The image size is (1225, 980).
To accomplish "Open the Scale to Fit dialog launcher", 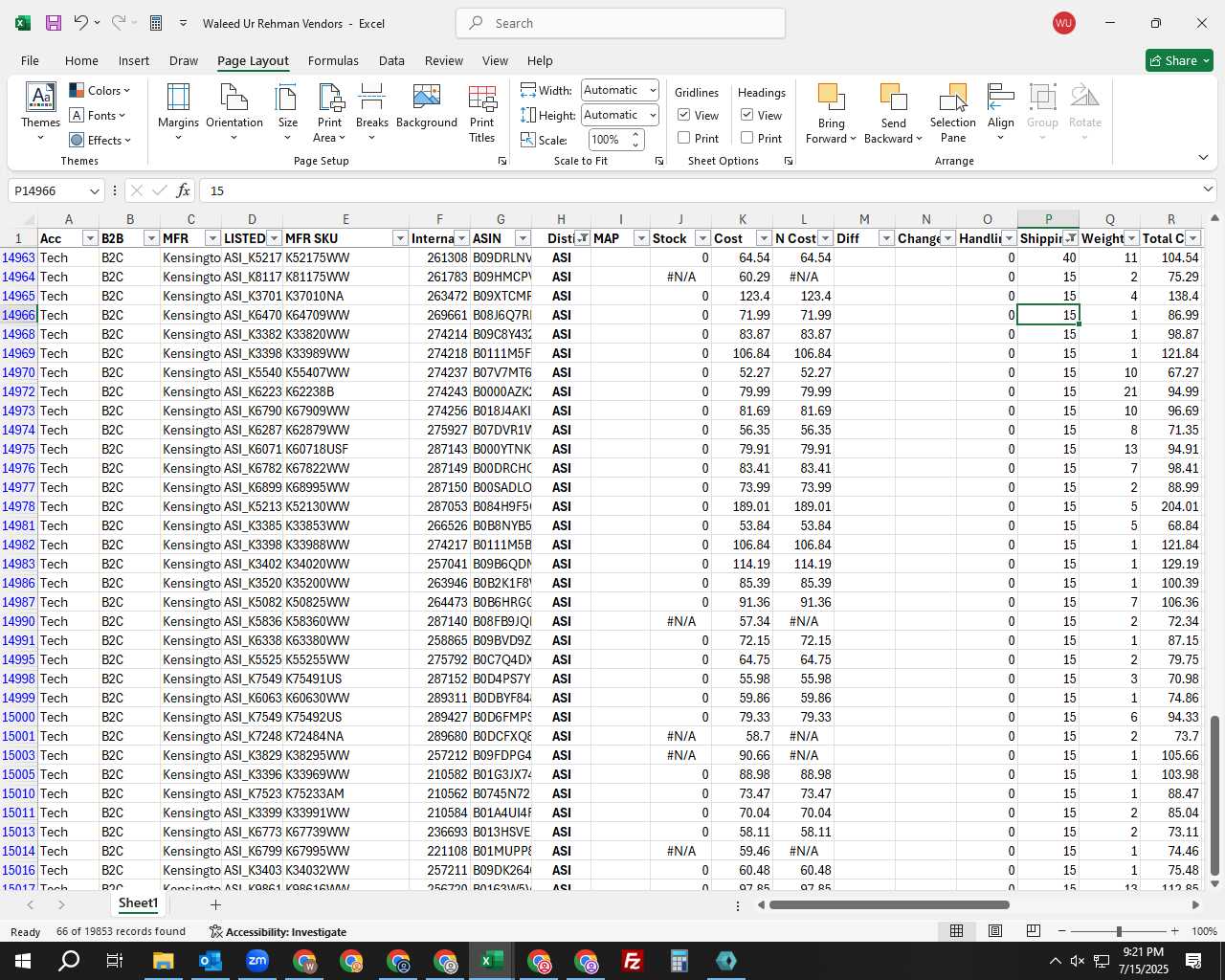I will (x=659, y=162).
